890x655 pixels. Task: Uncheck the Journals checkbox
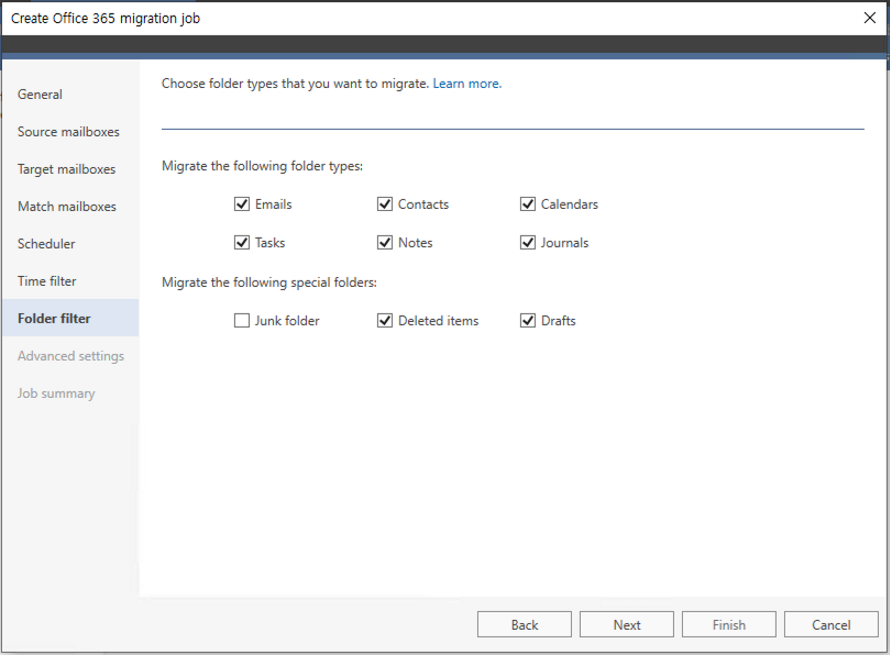click(528, 243)
